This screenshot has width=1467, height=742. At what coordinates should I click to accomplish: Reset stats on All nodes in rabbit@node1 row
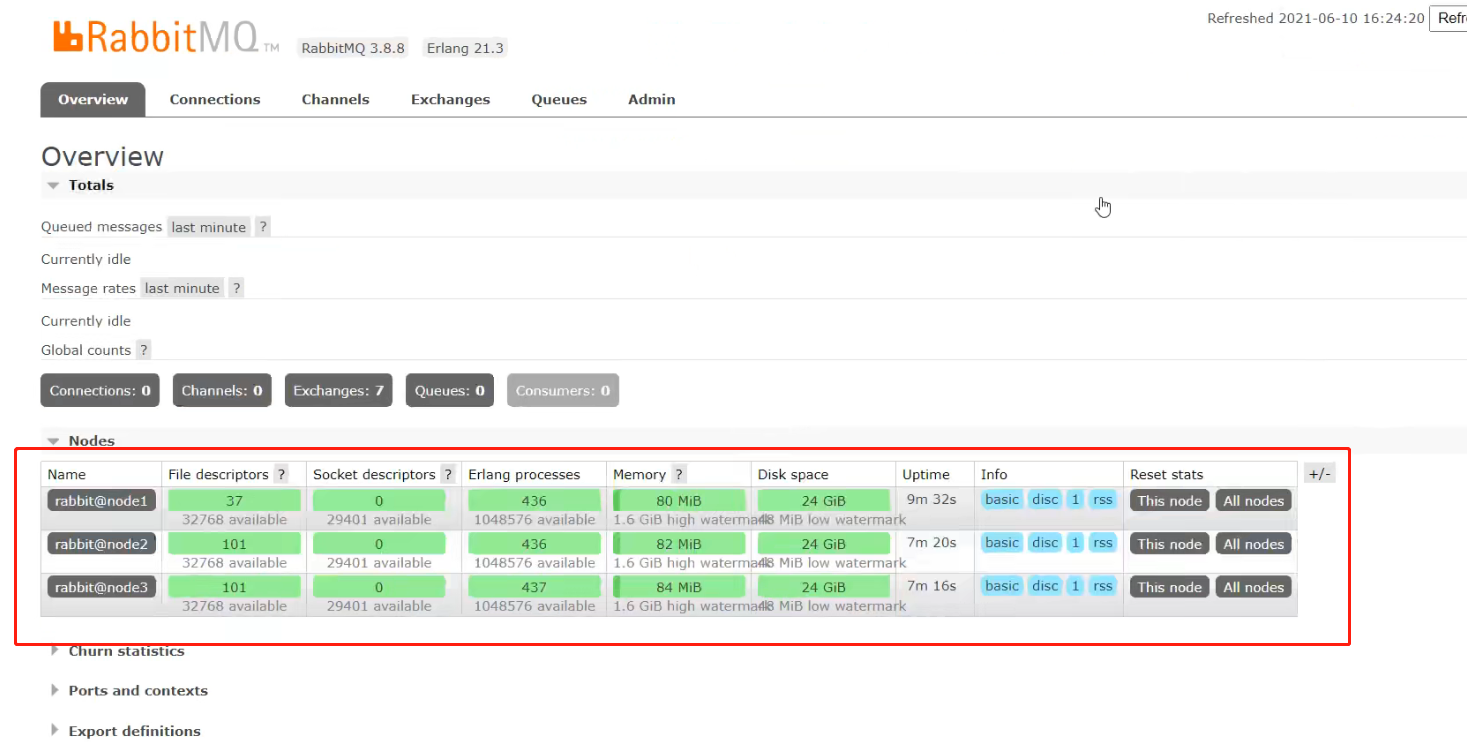pos(1254,501)
